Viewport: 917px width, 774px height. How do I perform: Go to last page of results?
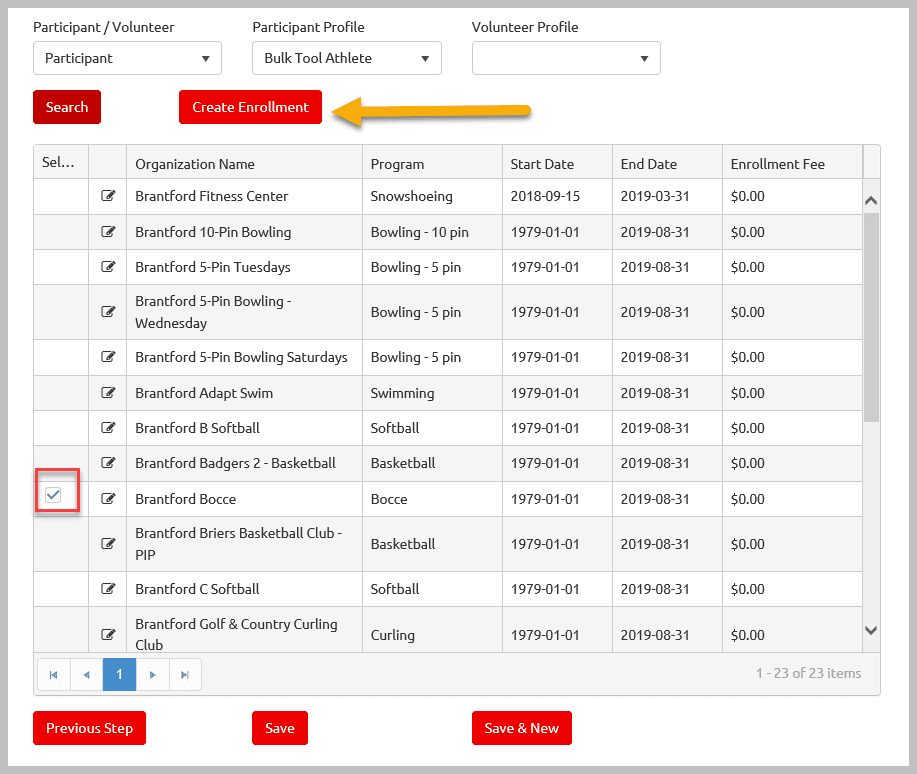[x=185, y=675]
